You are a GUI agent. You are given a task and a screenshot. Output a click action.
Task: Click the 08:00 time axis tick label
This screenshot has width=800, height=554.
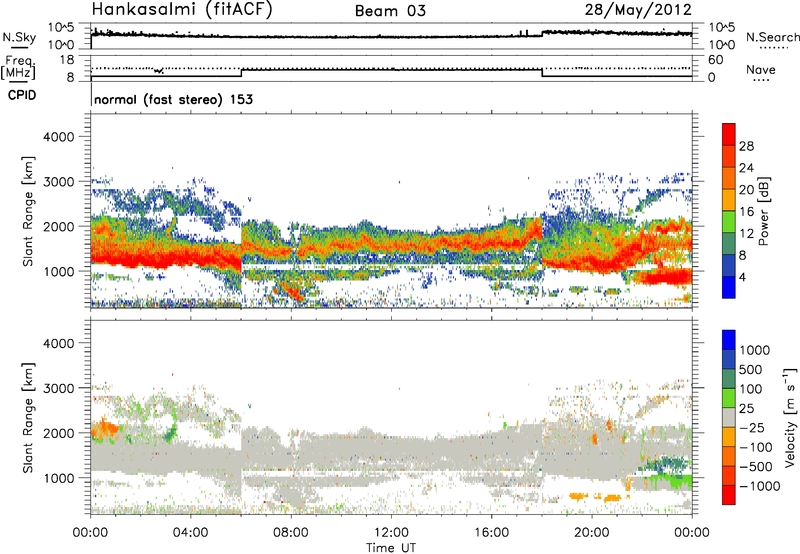291,532
